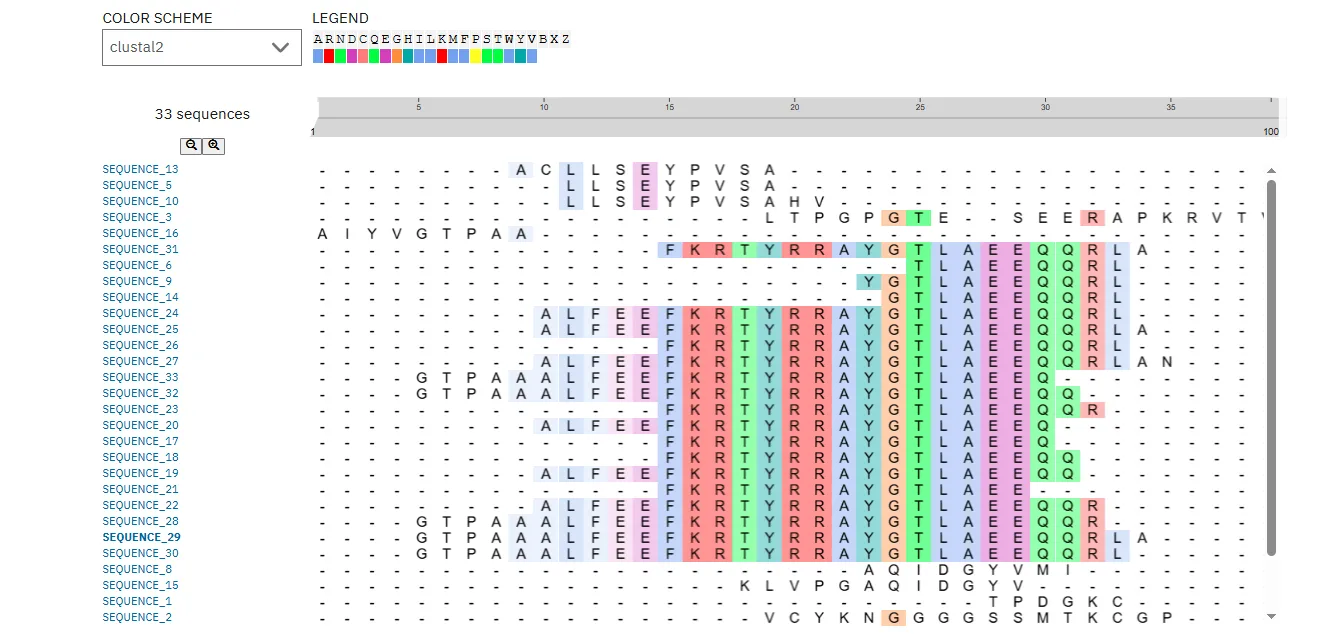
Task: Select the SEQUENCE_10 row label
Action: click(140, 201)
